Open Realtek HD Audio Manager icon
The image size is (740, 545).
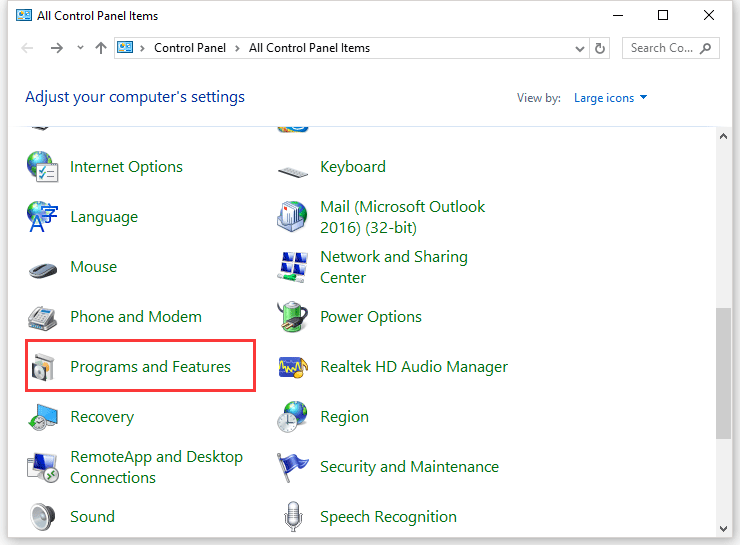click(x=293, y=367)
